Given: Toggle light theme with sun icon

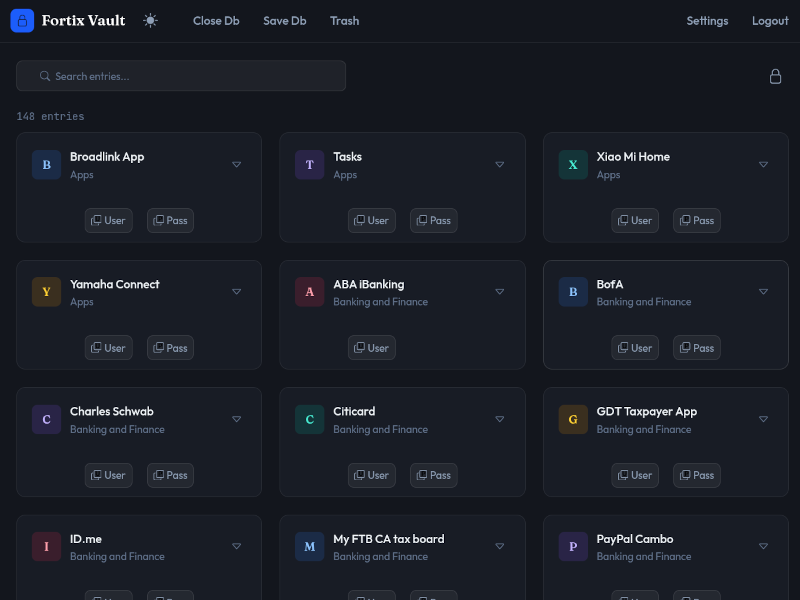Looking at the screenshot, I should point(150,20).
